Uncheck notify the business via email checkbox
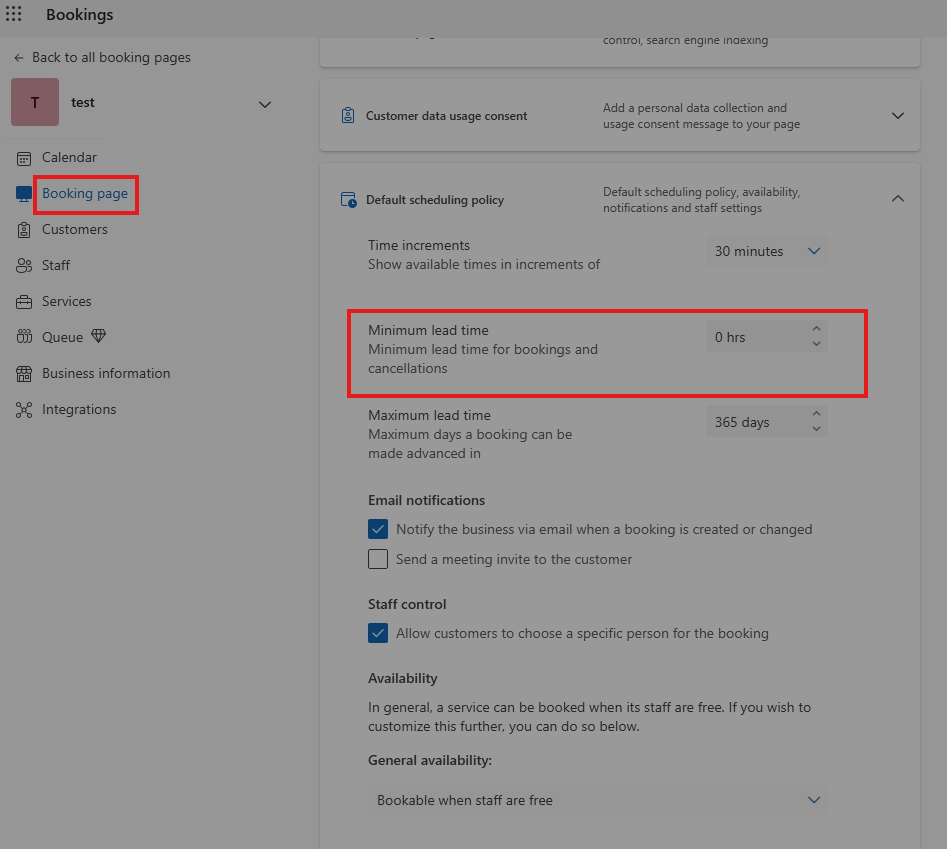This screenshot has height=849, width=947. [378, 529]
